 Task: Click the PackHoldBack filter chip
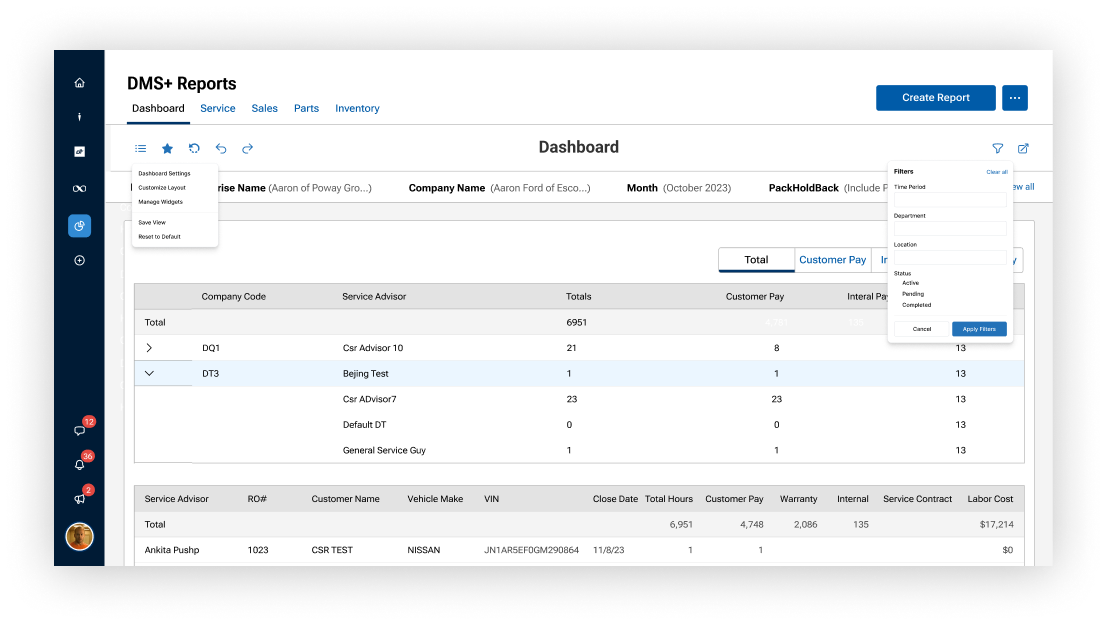click(828, 188)
